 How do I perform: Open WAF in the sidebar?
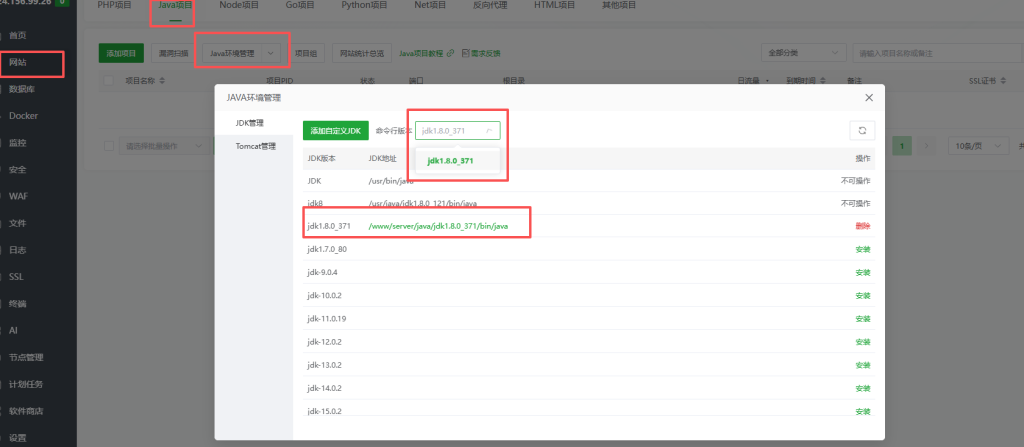click(x=18, y=196)
